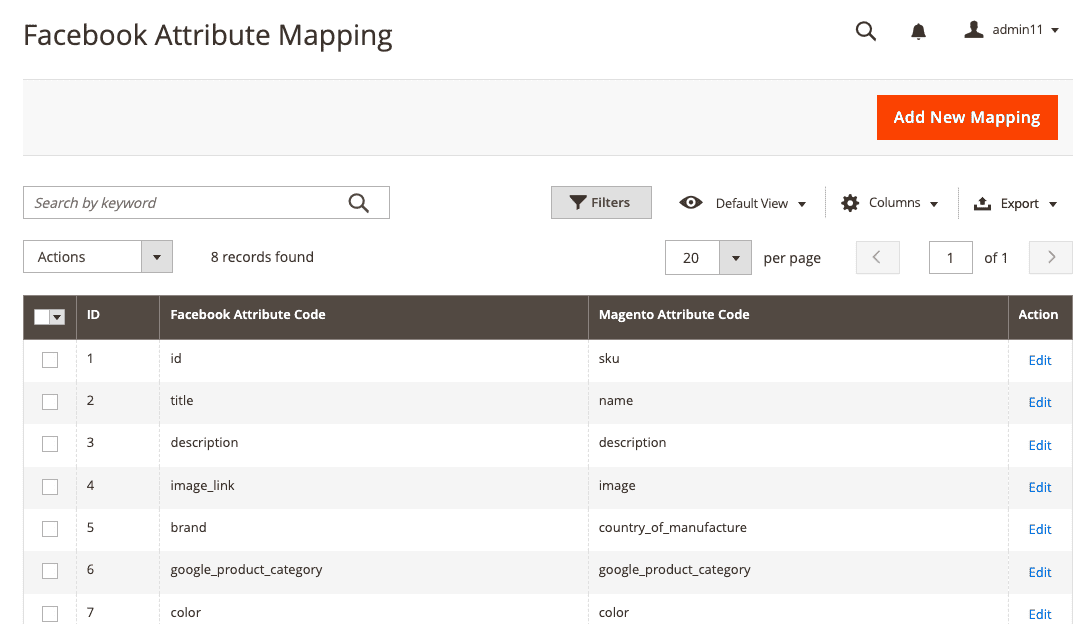Go to next page arrow
The image size is (1084, 624).
click(x=1051, y=257)
